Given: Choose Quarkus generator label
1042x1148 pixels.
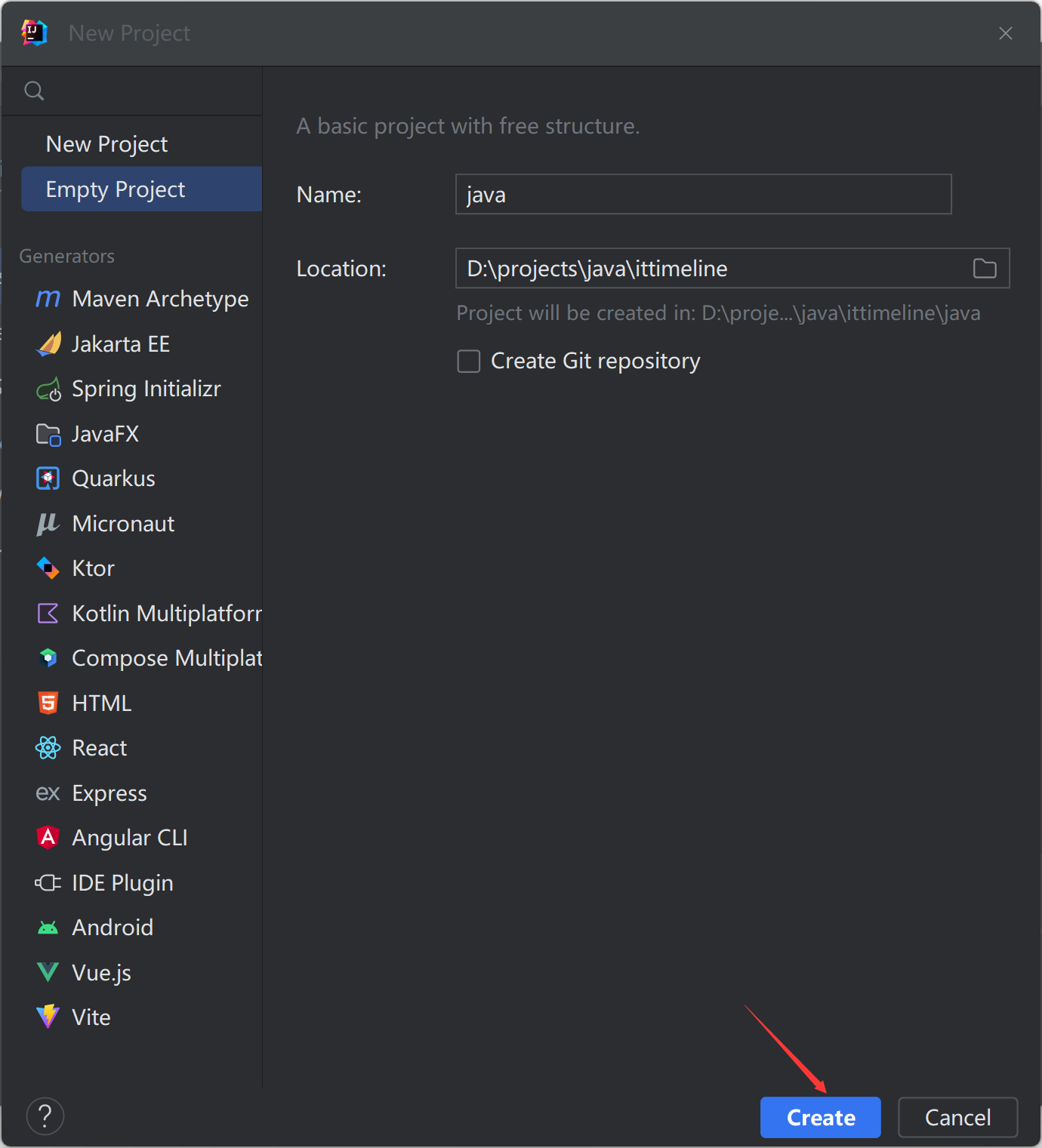Looking at the screenshot, I should tap(113, 479).
